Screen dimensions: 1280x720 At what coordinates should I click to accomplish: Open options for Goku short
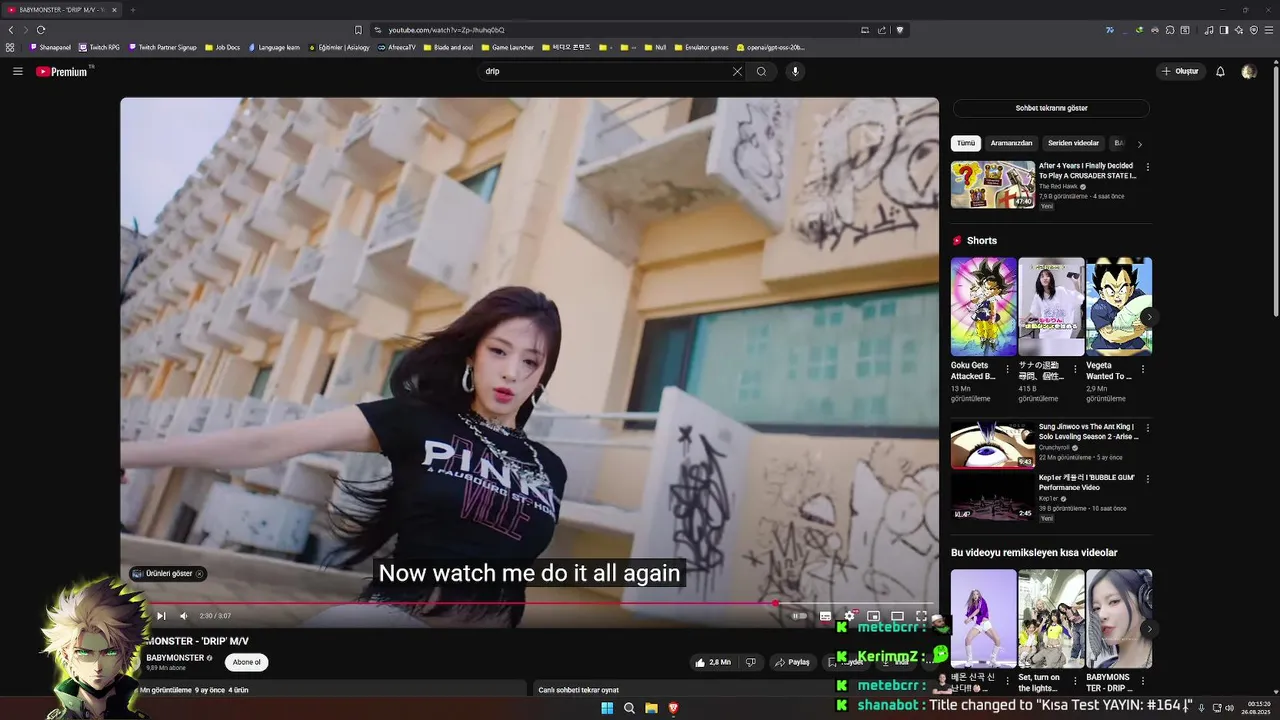(1007, 369)
